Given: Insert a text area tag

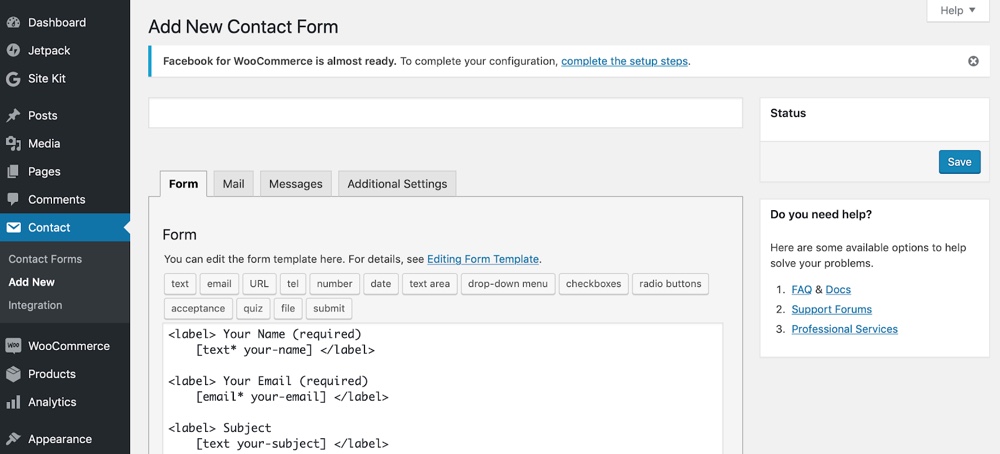Looking at the screenshot, I should click(x=429, y=284).
